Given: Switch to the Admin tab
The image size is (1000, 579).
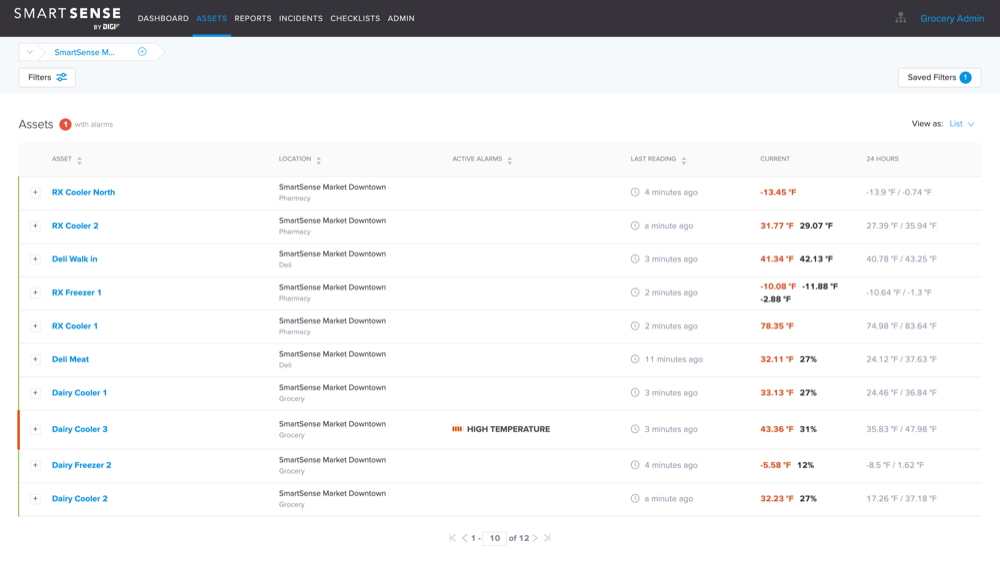Looking at the screenshot, I should (x=401, y=18).
